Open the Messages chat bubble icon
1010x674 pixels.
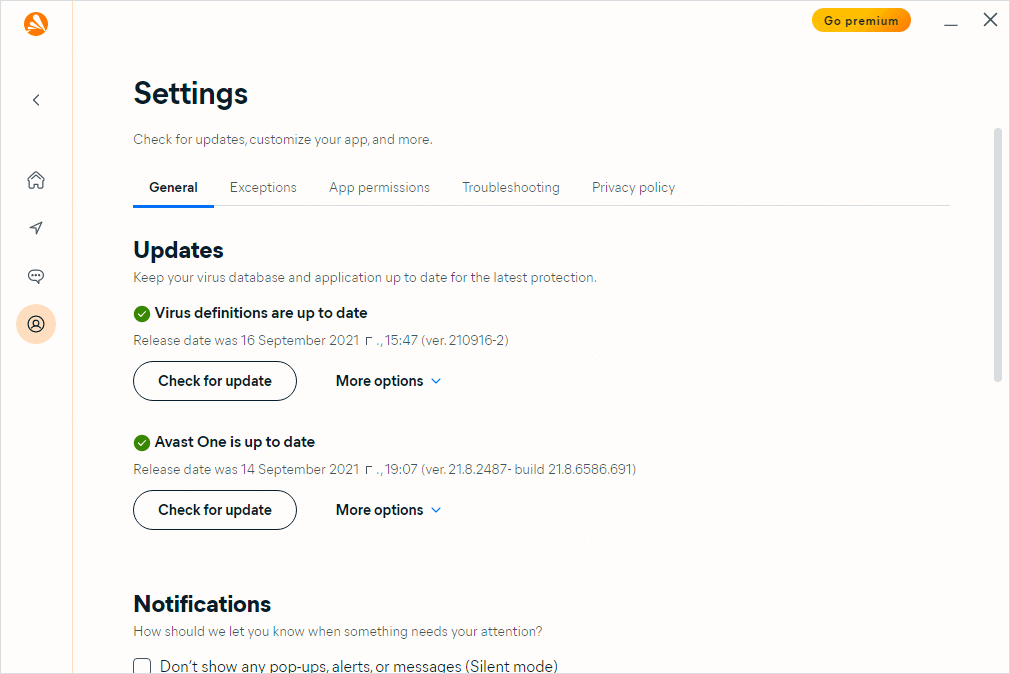[x=36, y=276]
